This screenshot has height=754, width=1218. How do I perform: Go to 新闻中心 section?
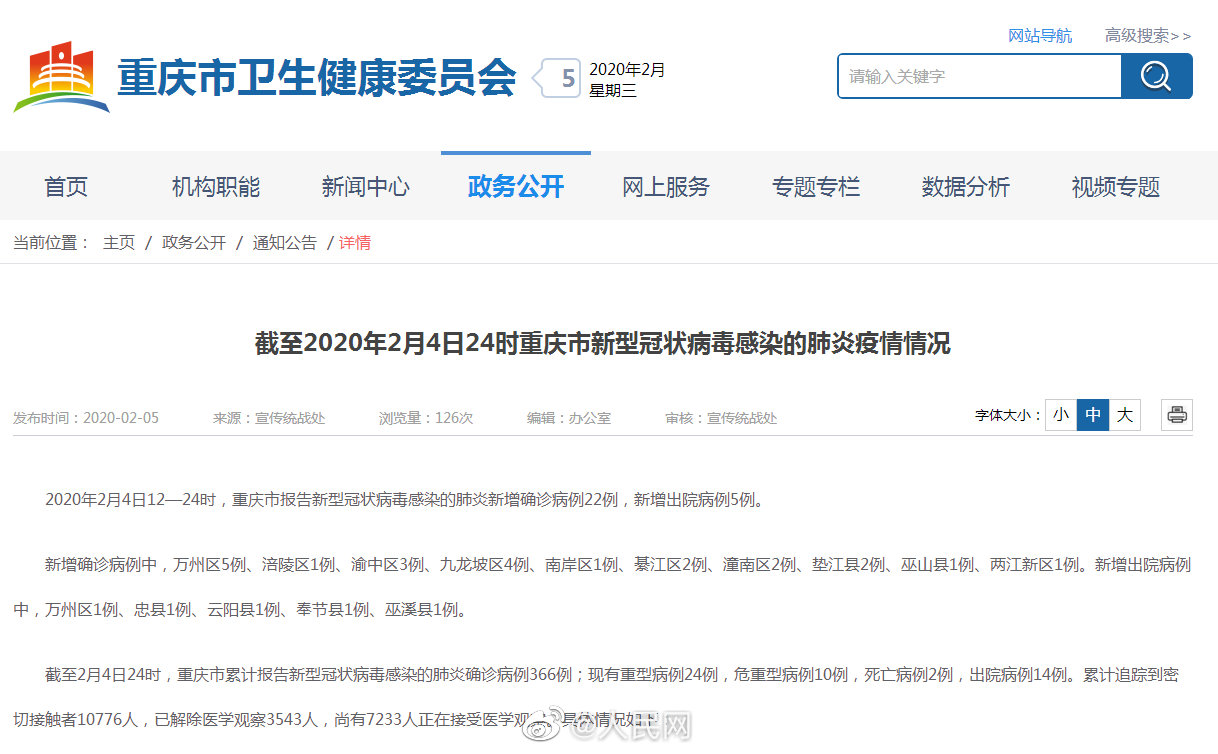click(366, 187)
